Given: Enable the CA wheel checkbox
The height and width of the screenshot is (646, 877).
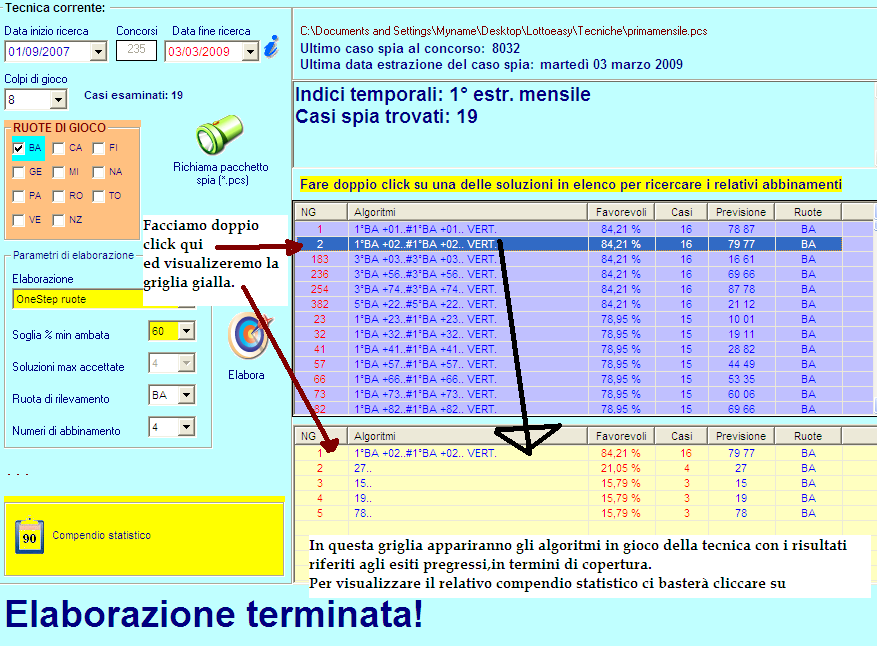Looking at the screenshot, I should point(59,148).
